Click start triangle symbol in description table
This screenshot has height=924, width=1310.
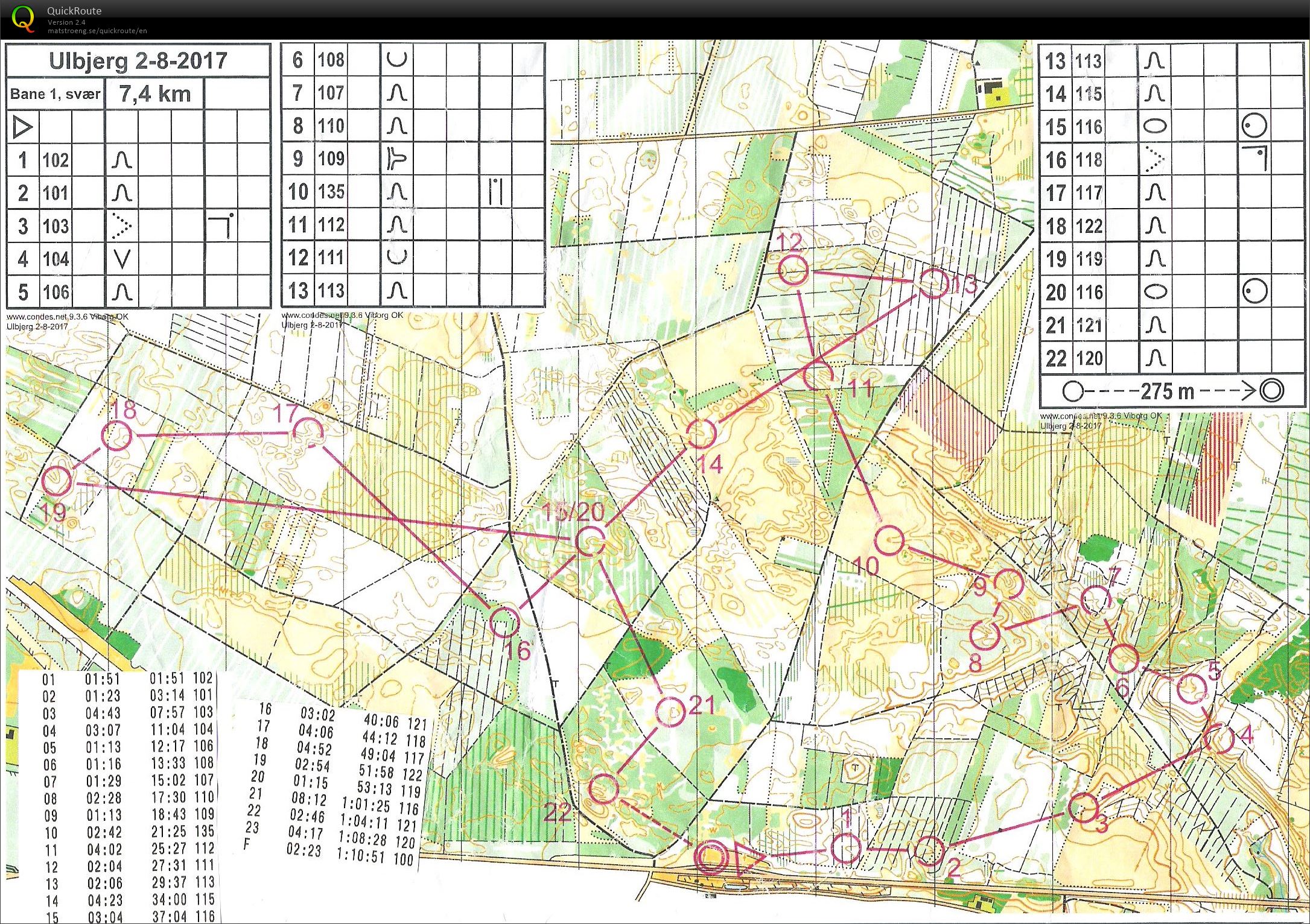(x=22, y=127)
